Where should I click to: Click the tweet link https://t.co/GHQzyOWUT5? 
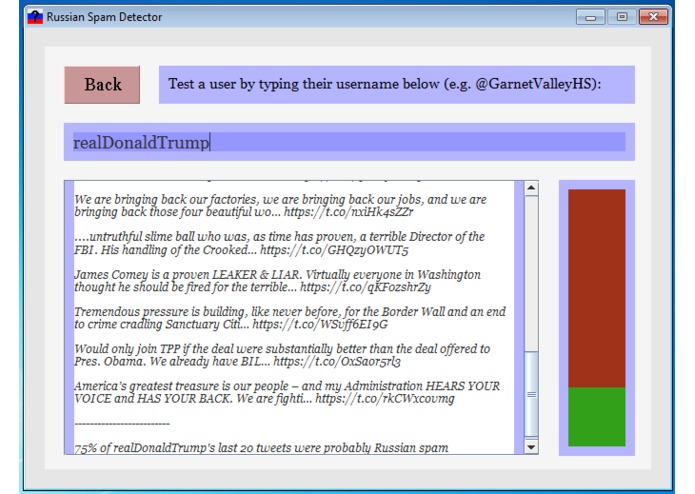point(334,250)
